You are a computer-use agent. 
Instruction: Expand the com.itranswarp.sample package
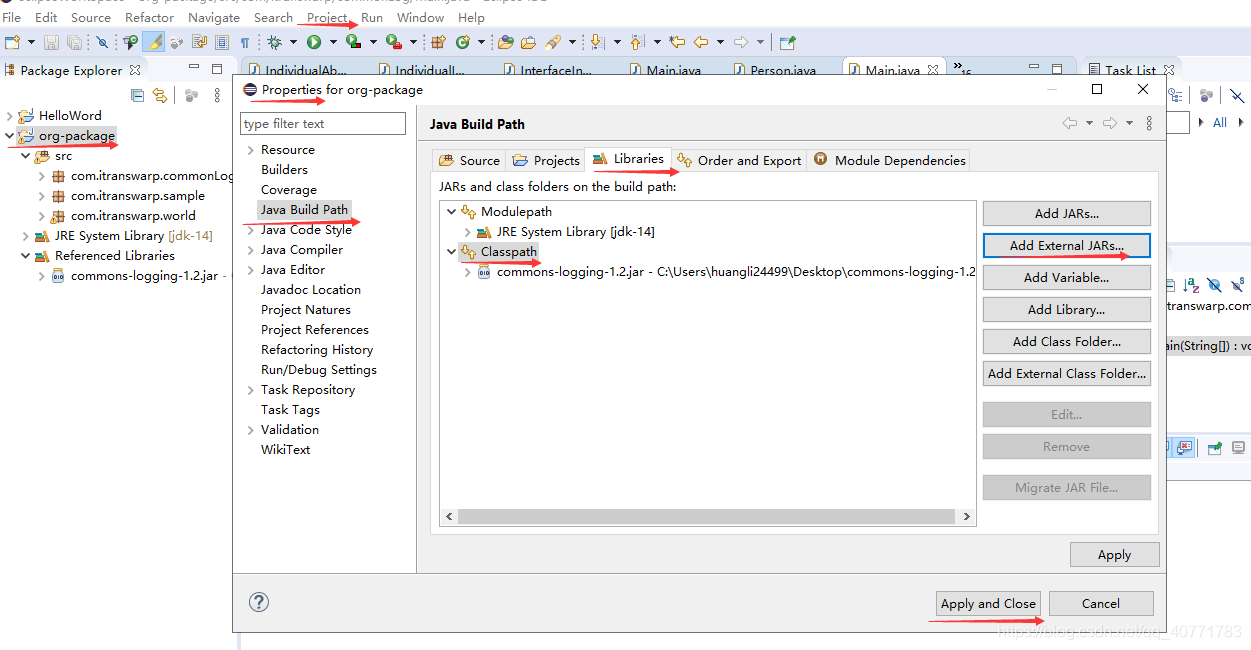(42, 196)
